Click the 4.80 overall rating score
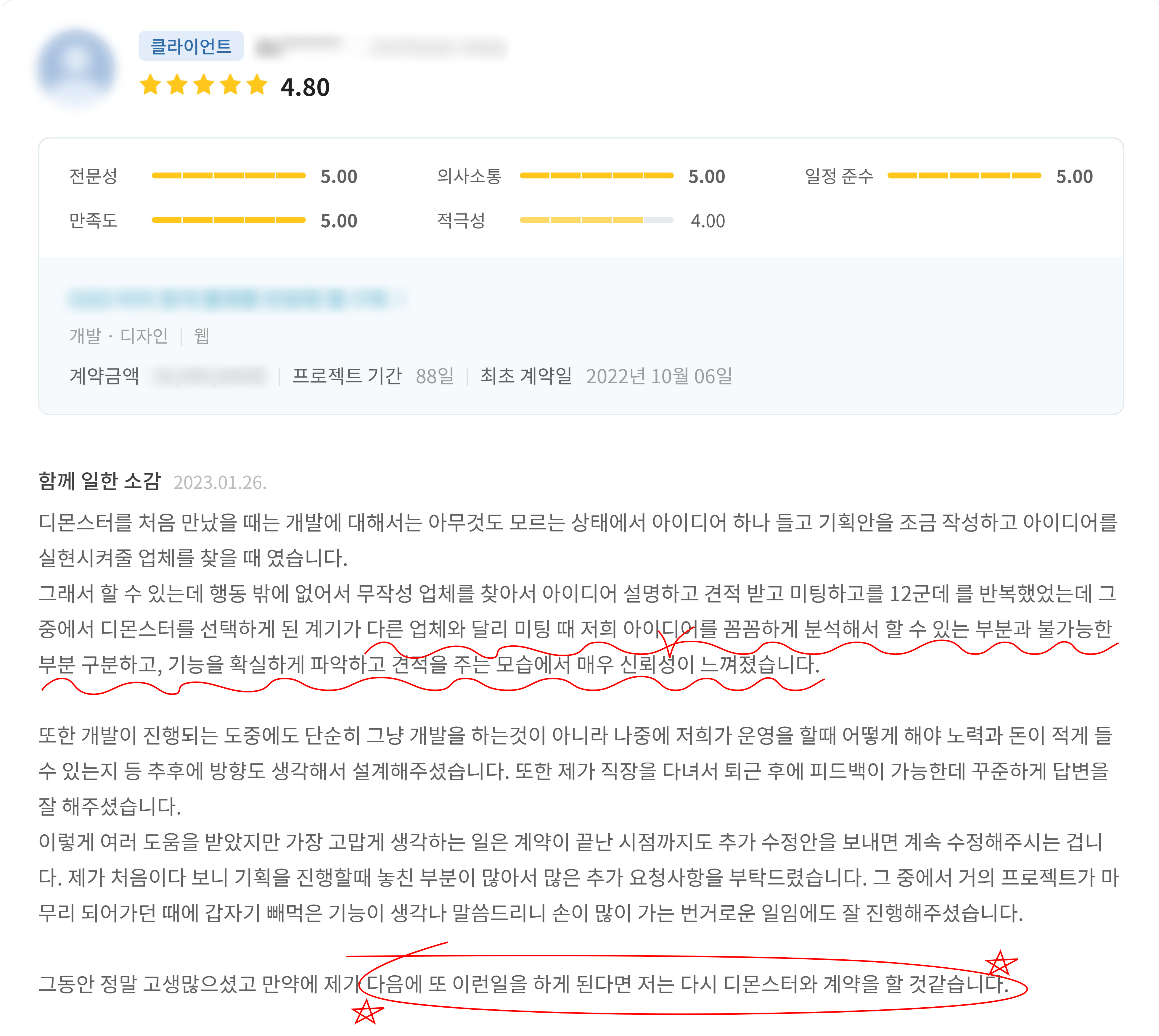Screen dimensions: 1159x1036 point(305,88)
